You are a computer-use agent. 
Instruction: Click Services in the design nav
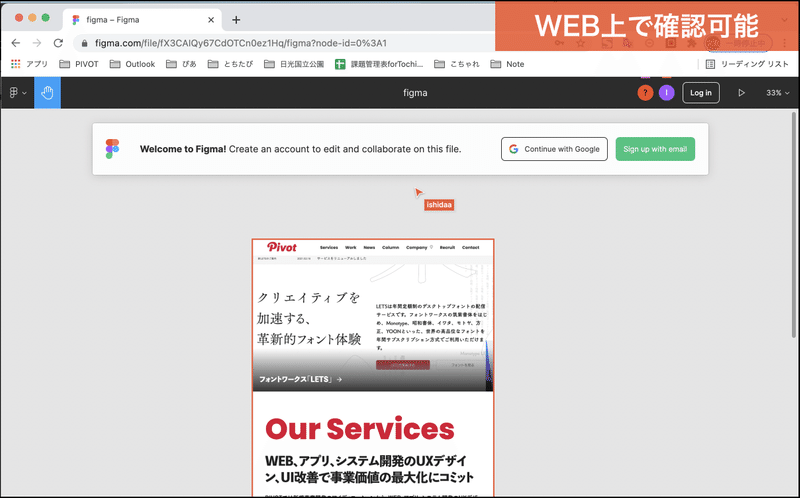click(329, 247)
